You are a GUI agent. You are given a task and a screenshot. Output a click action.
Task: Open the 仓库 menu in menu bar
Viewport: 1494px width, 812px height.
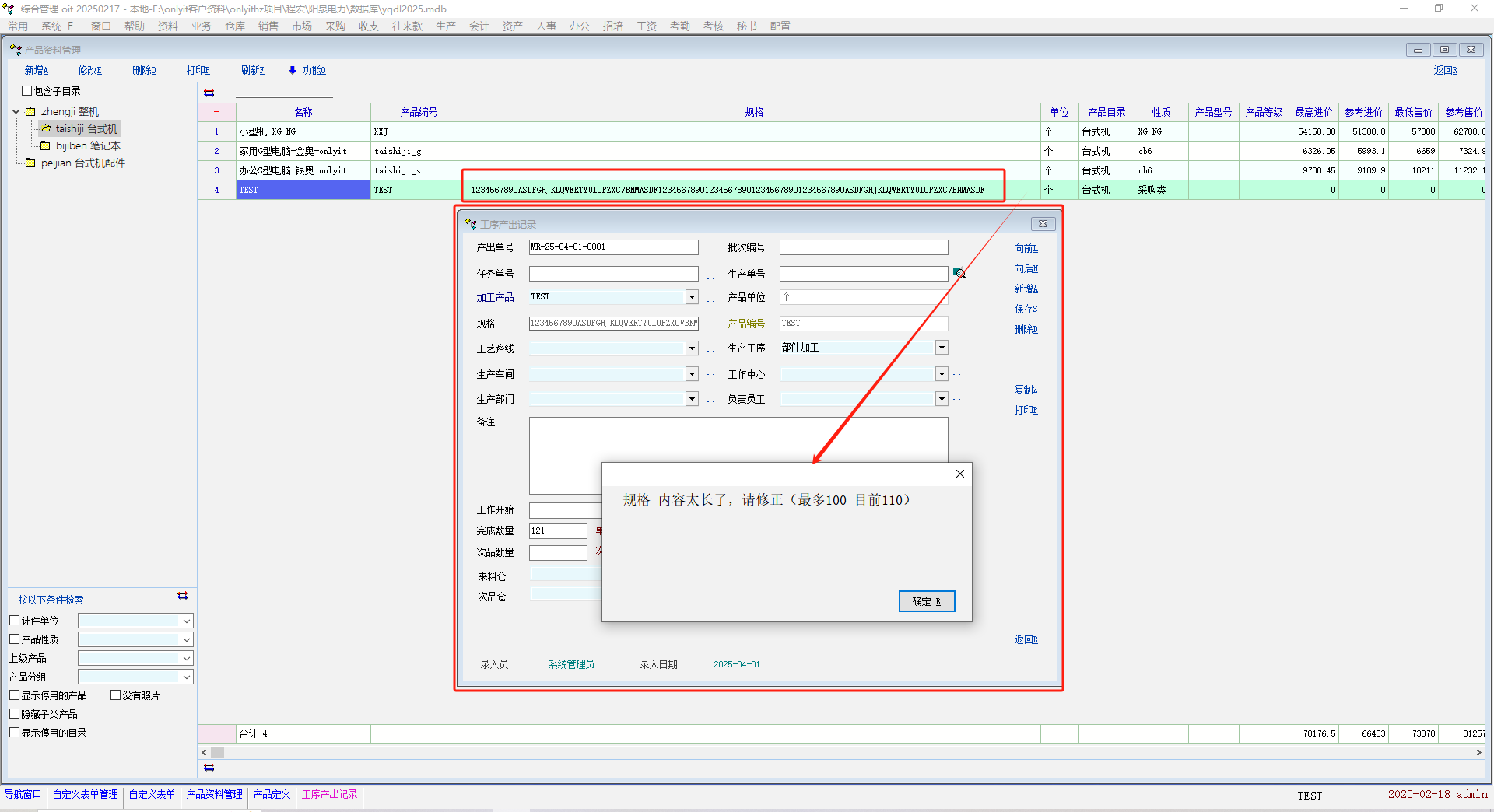tap(235, 26)
